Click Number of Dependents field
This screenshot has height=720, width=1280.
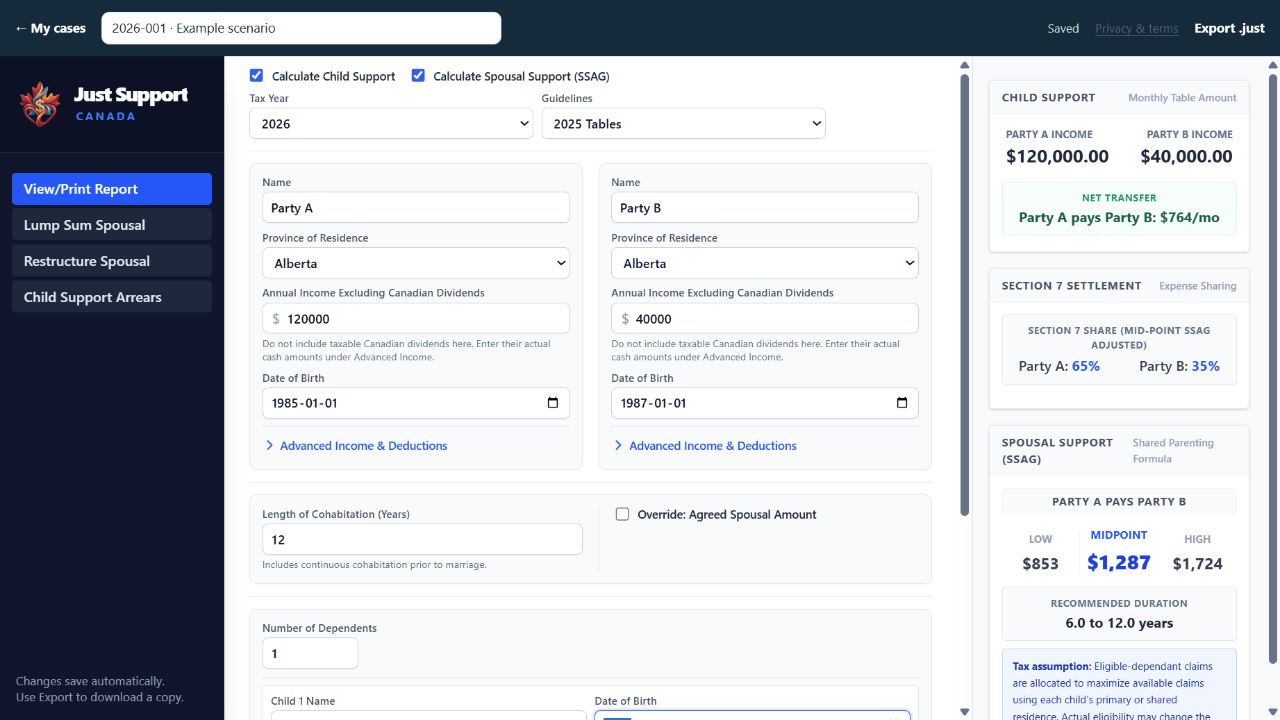click(310, 653)
